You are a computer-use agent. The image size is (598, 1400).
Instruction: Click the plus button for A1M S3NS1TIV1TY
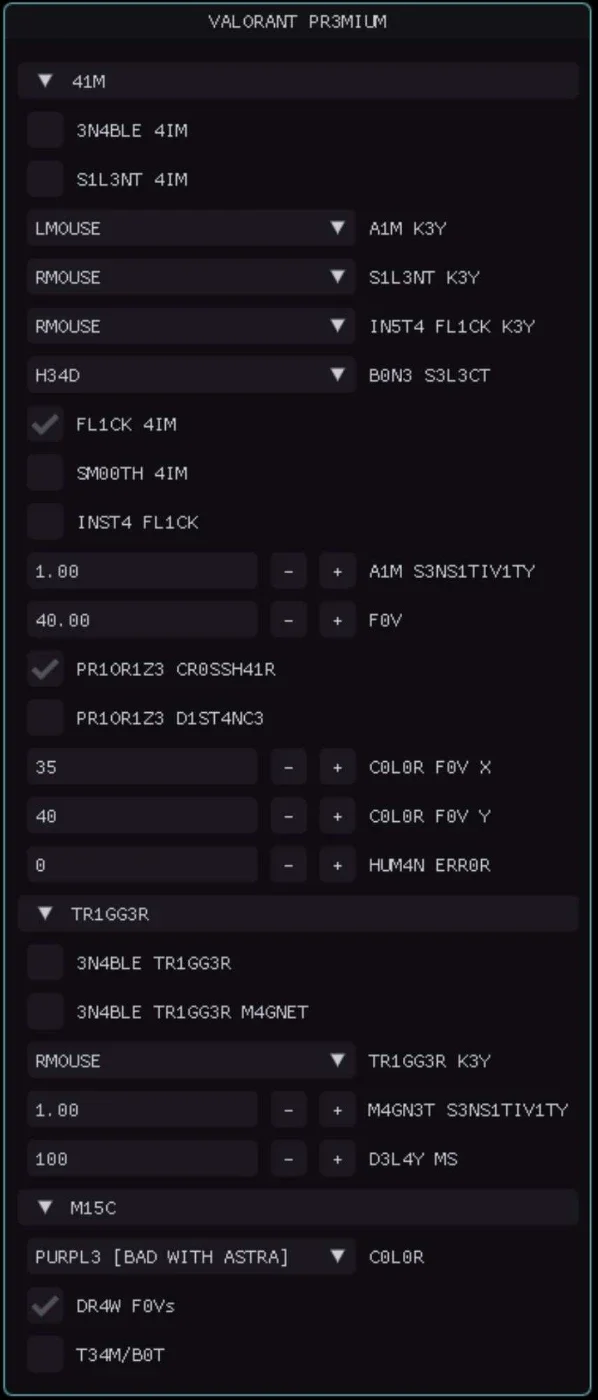[x=337, y=571]
